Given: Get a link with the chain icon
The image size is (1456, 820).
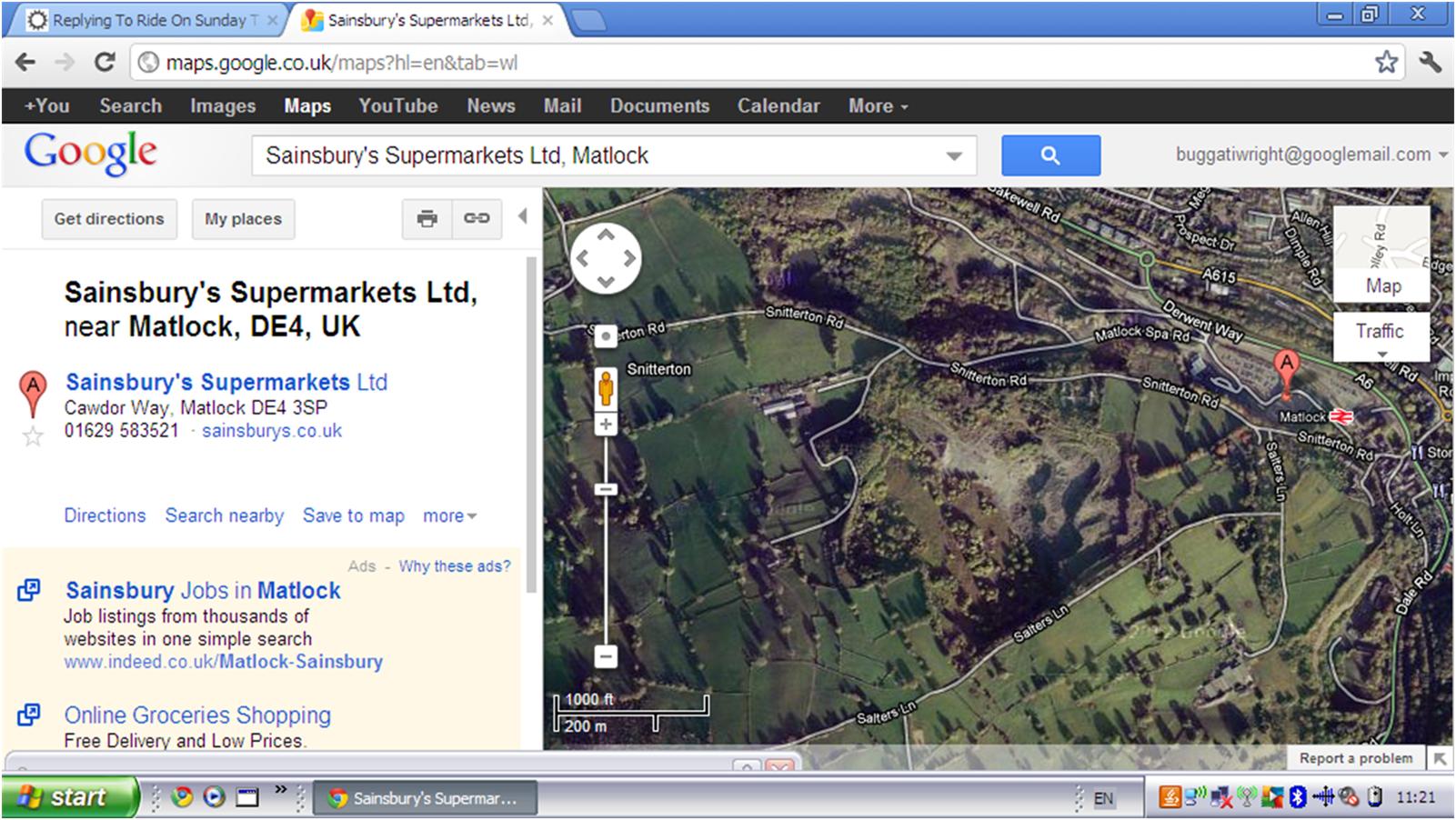Looking at the screenshot, I should click(x=477, y=218).
